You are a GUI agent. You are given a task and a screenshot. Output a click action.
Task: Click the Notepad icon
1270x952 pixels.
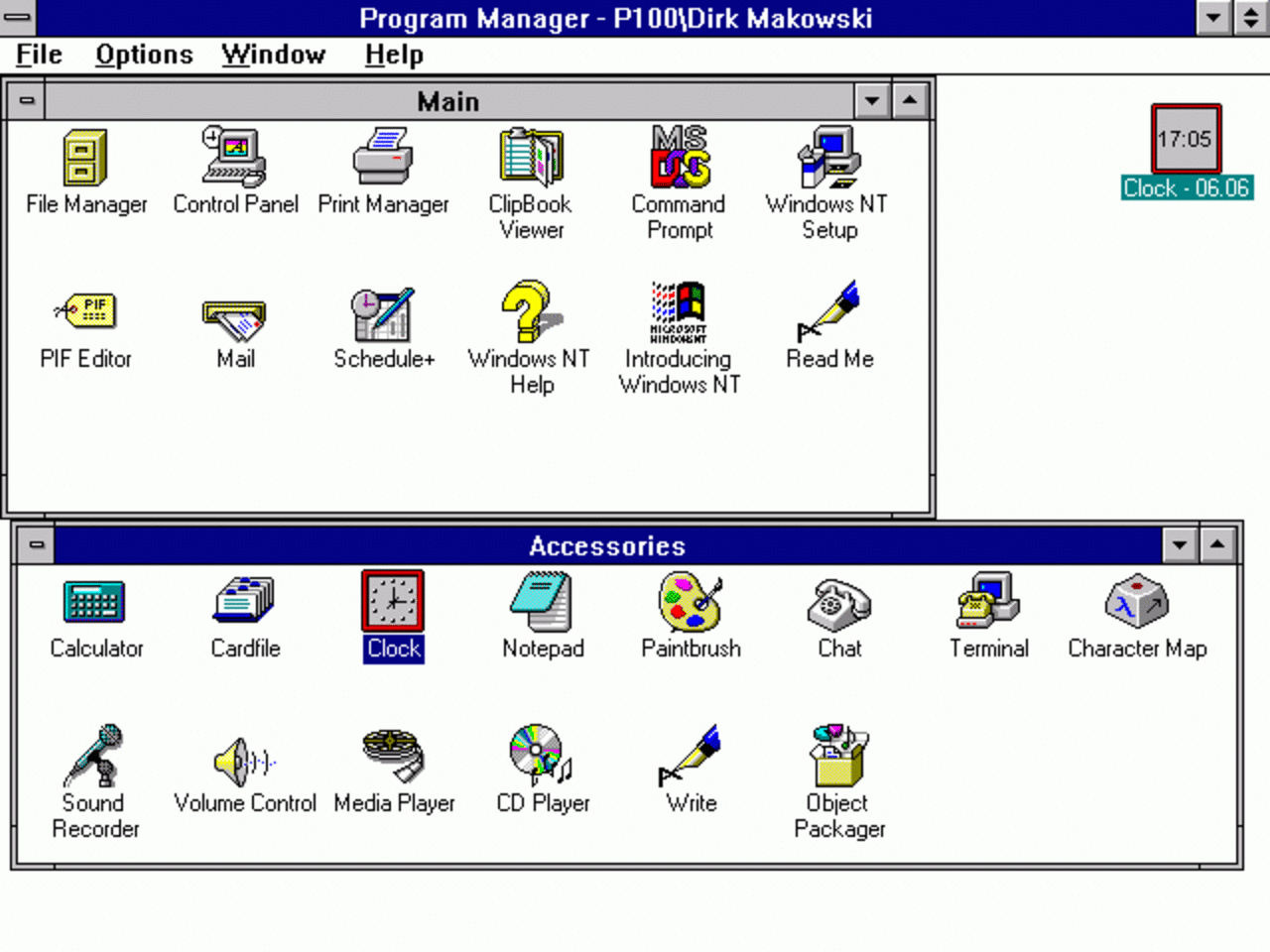[542, 601]
